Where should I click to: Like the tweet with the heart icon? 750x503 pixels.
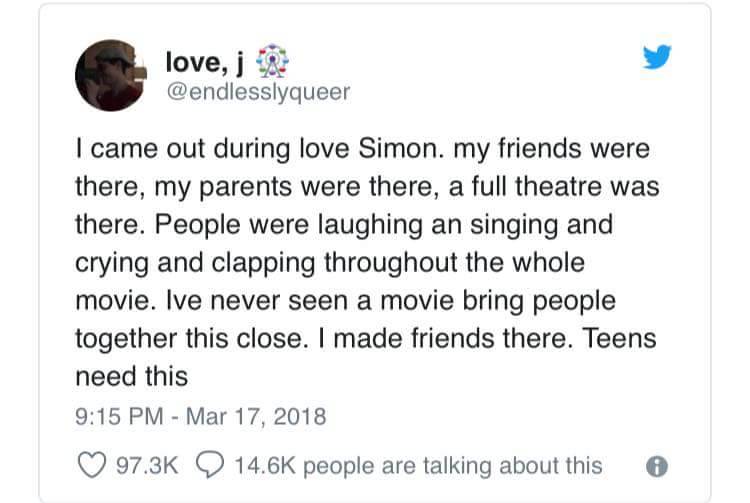89,465
